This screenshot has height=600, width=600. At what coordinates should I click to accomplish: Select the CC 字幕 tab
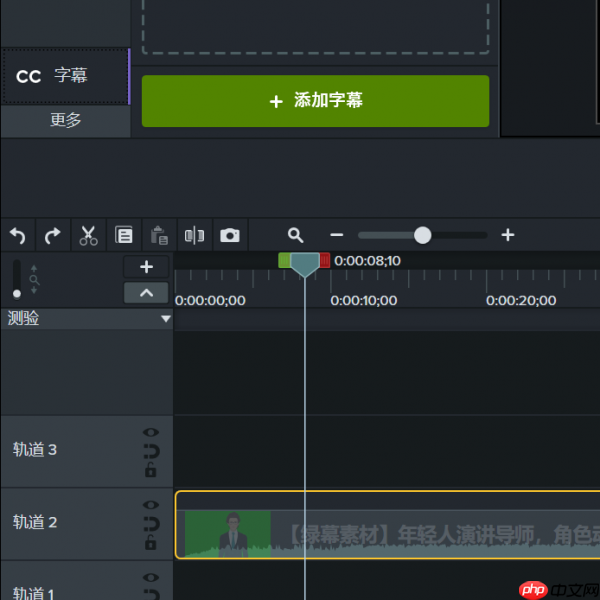[65, 76]
